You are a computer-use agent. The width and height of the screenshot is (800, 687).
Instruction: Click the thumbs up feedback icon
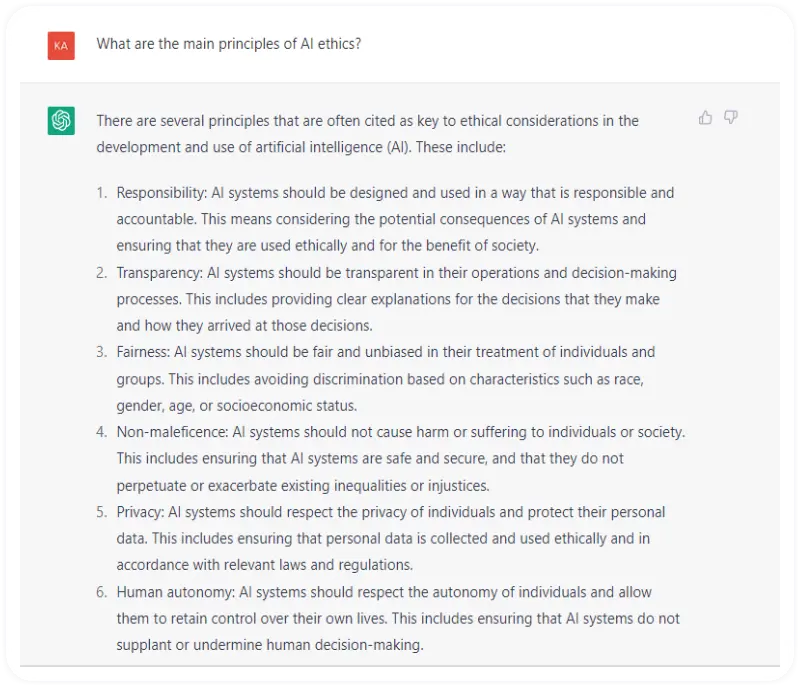coord(705,118)
